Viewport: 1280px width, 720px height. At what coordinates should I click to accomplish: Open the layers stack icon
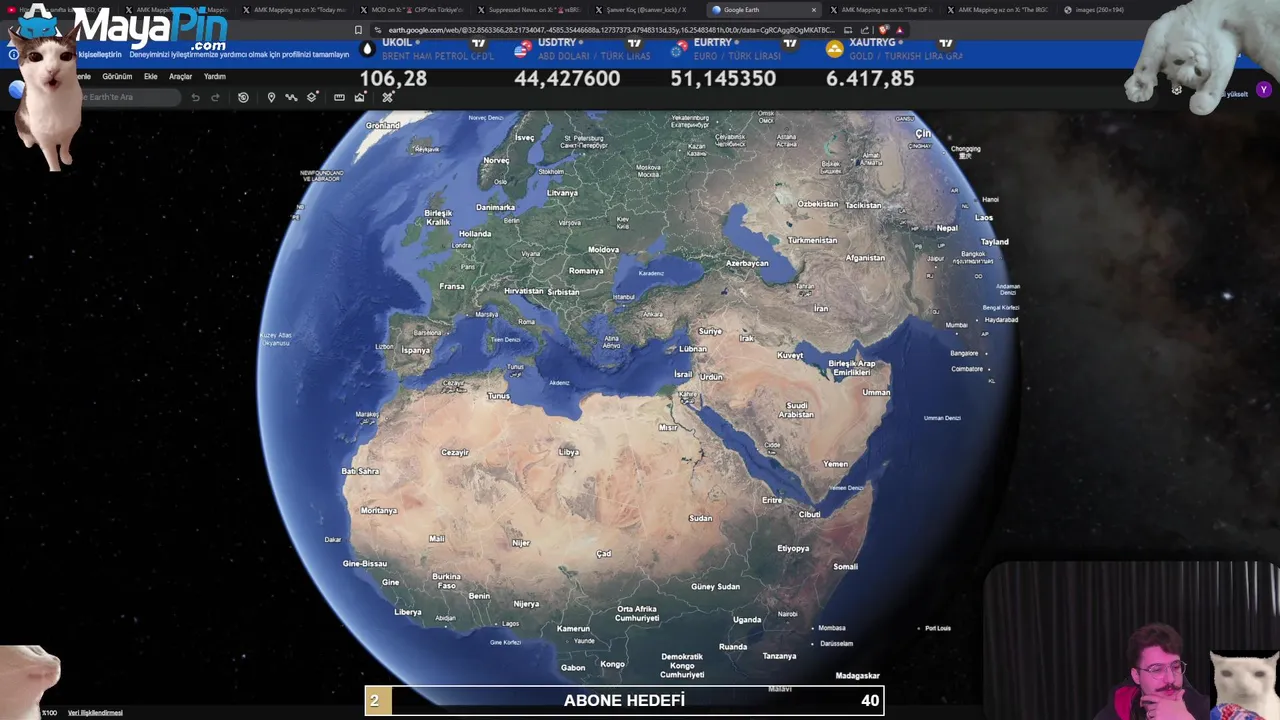click(x=312, y=97)
